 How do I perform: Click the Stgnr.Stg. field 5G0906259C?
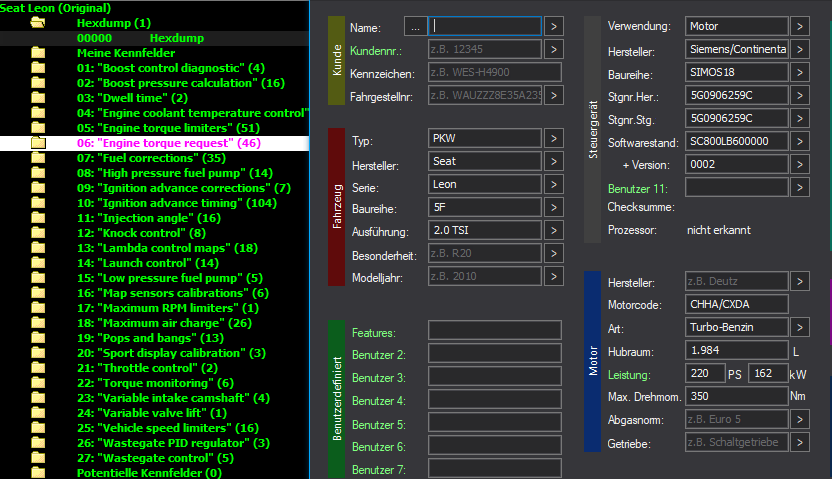click(x=736, y=118)
